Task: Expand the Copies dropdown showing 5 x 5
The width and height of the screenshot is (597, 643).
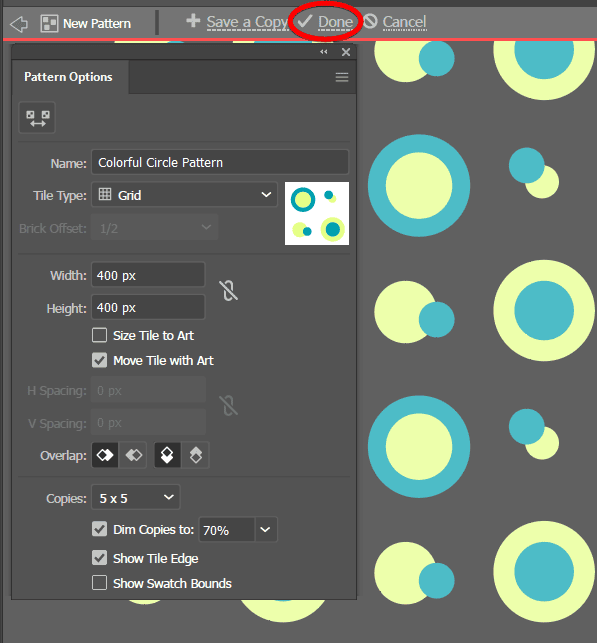Action: click(136, 497)
